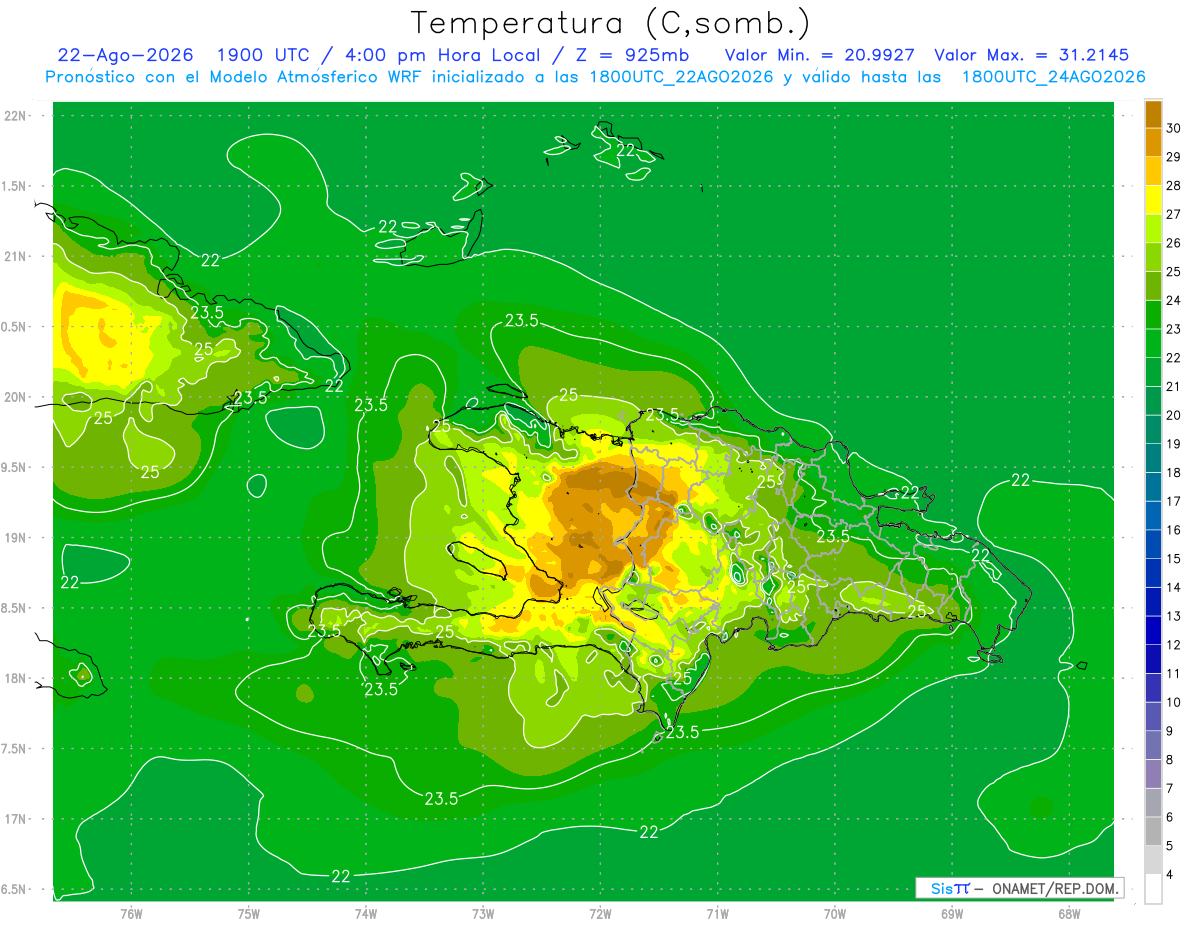This screenshot has height=927, width=1200.
Task: Click the "1900 UTC" time text
Action: 262,55
